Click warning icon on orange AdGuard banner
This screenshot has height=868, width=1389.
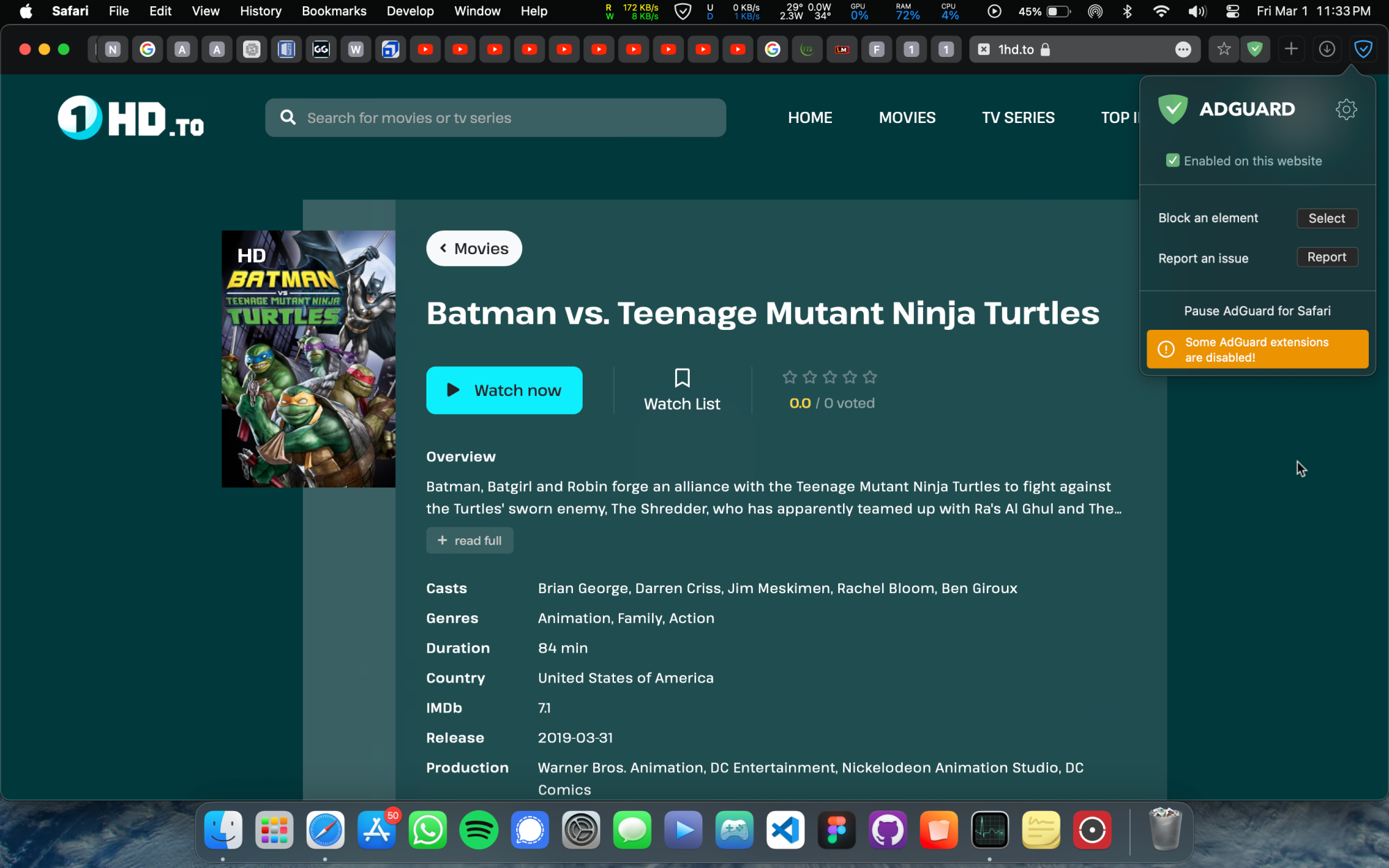1166,349
